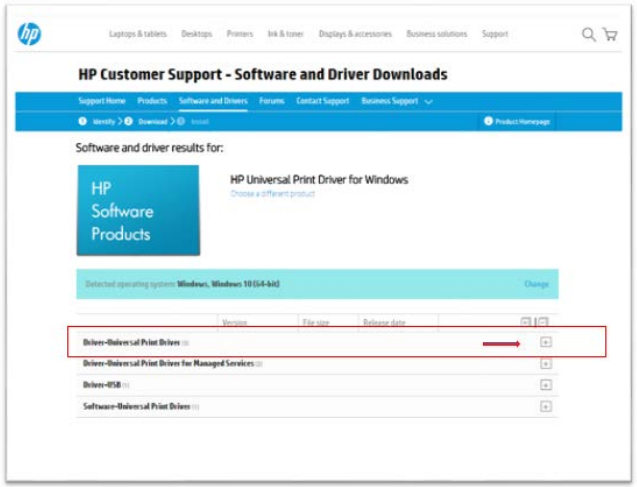This screenshot has width=637, height=487.
Task: Open Displays & accessories menu
Action: (355, 34)
